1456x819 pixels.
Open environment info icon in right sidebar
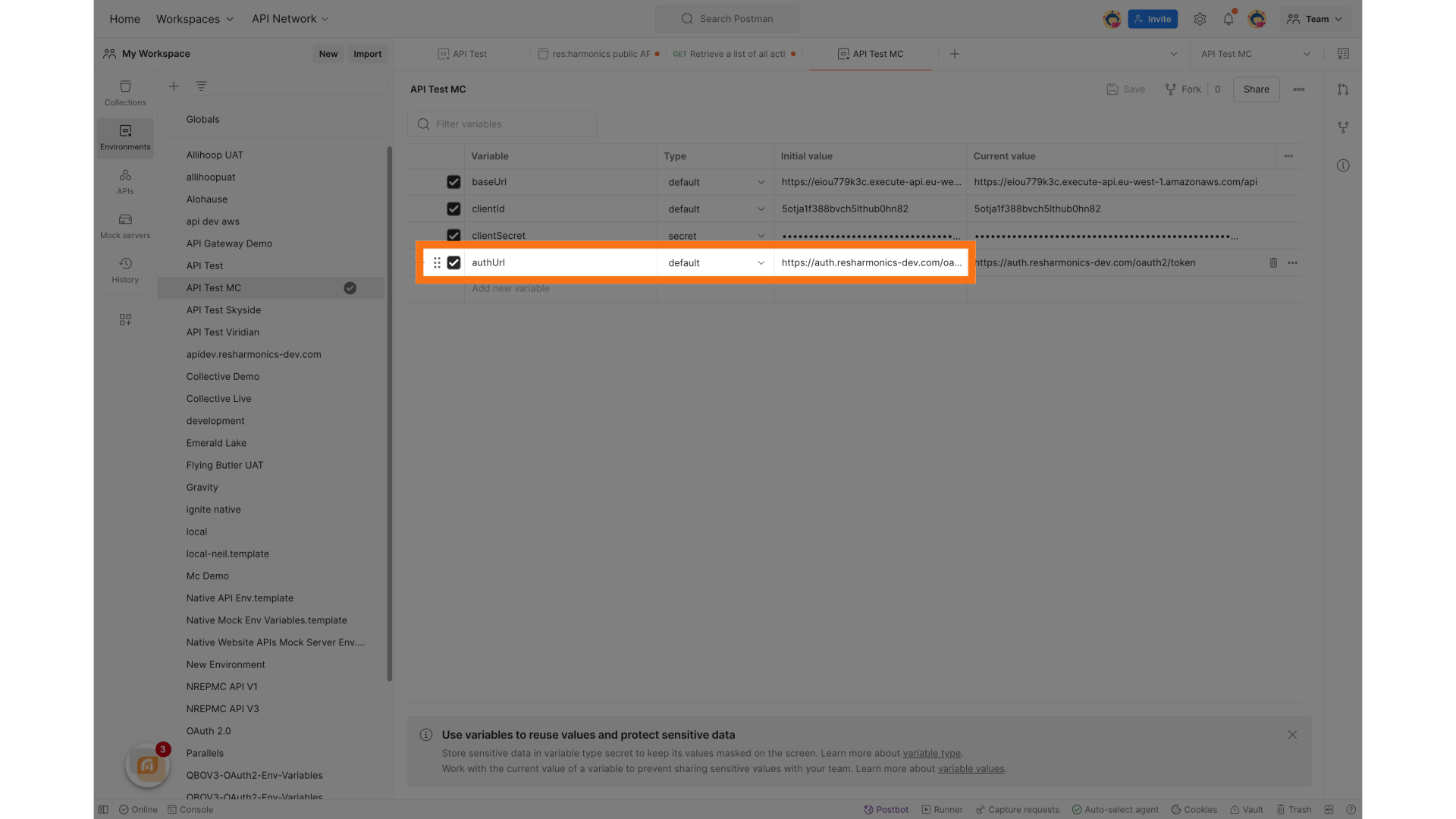coord(1343,165)
